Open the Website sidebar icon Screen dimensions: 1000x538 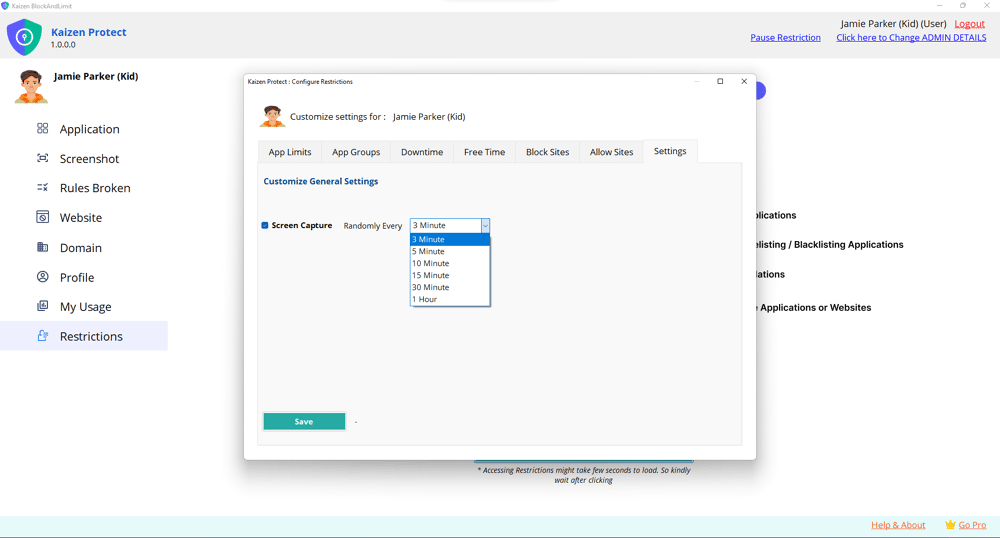pos(42,217)
